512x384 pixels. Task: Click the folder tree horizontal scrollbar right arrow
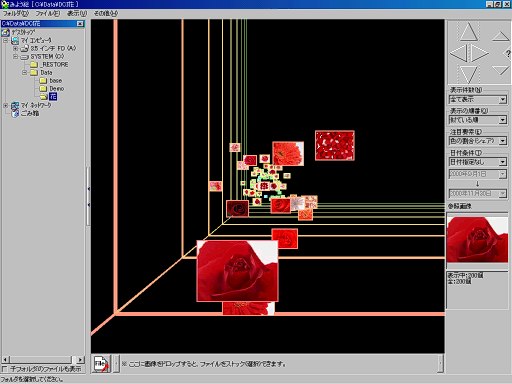80,360
